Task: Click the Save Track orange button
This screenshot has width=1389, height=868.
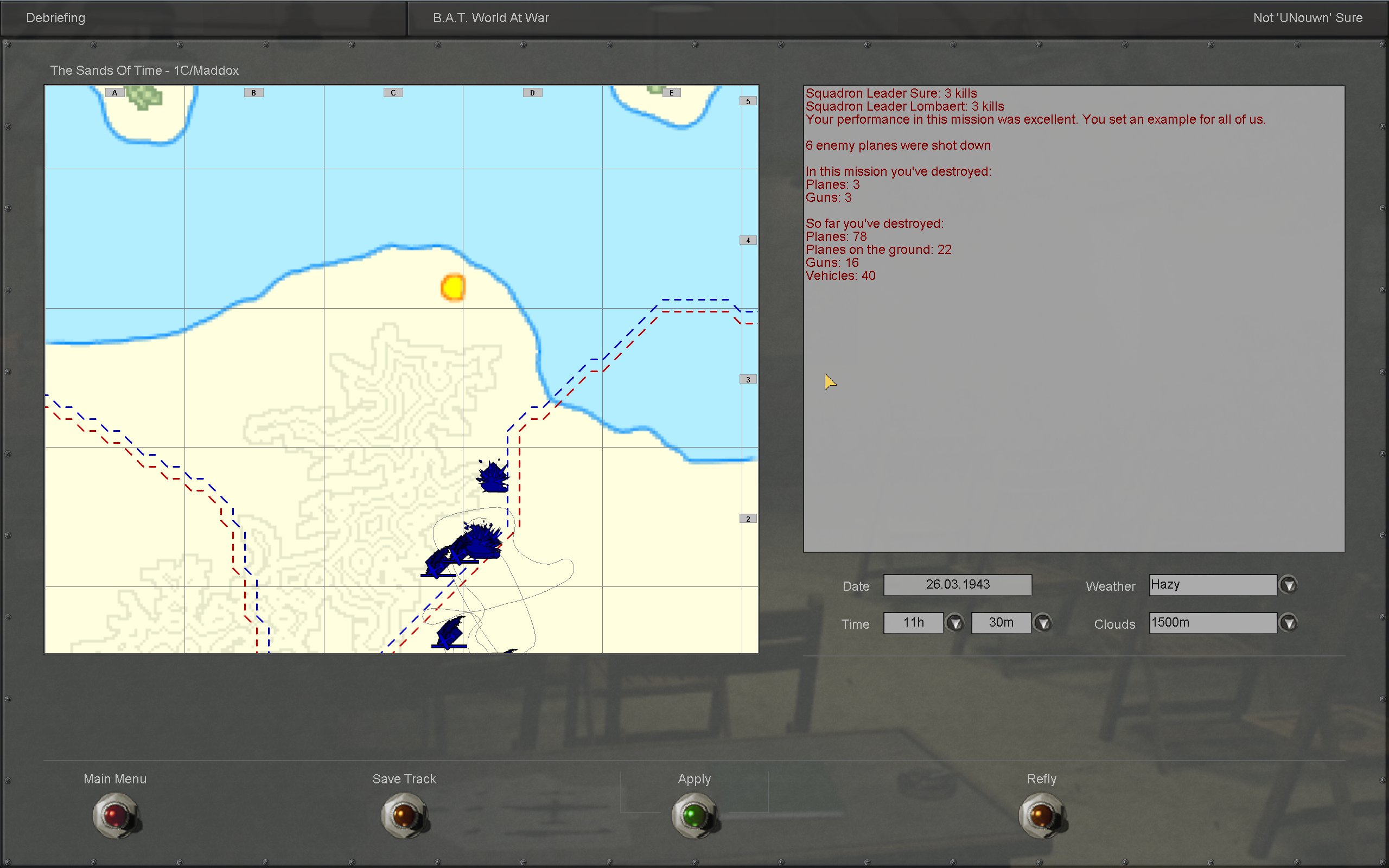Action: (404, 815)
